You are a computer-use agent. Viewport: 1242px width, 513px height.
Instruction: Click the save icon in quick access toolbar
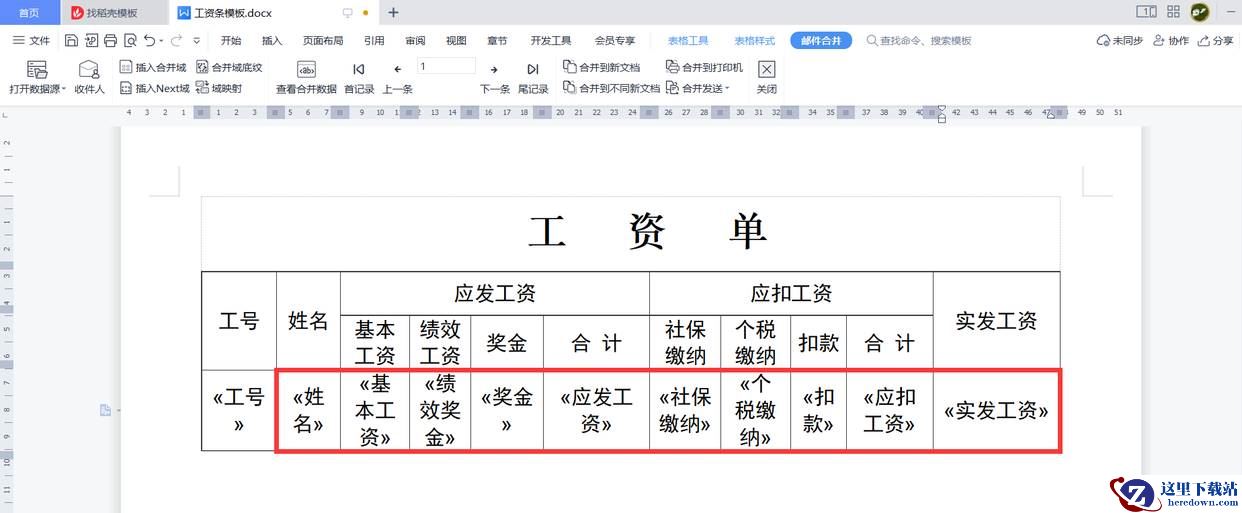[71, 41]
